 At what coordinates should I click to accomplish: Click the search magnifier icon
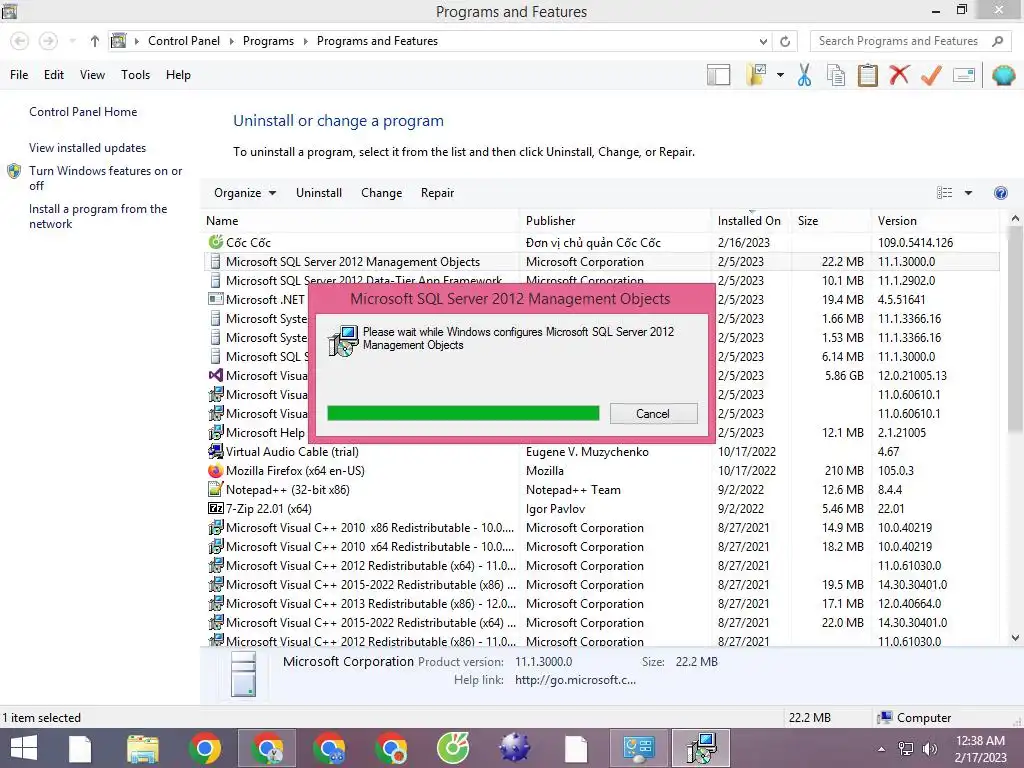coord(997,41)
